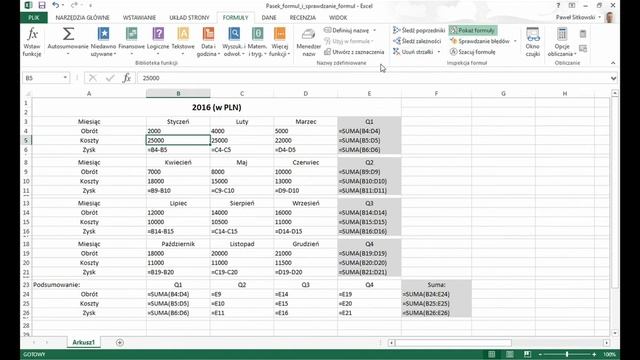Open the Tekstowe functions library
Screen dimensions: 640x360
coord(183,41)
